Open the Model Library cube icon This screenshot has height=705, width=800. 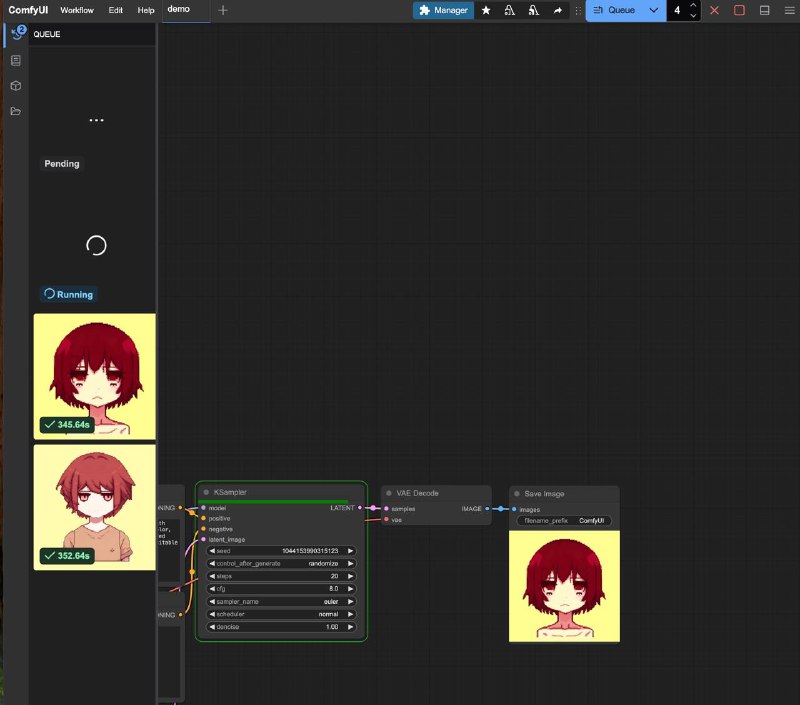16,86
